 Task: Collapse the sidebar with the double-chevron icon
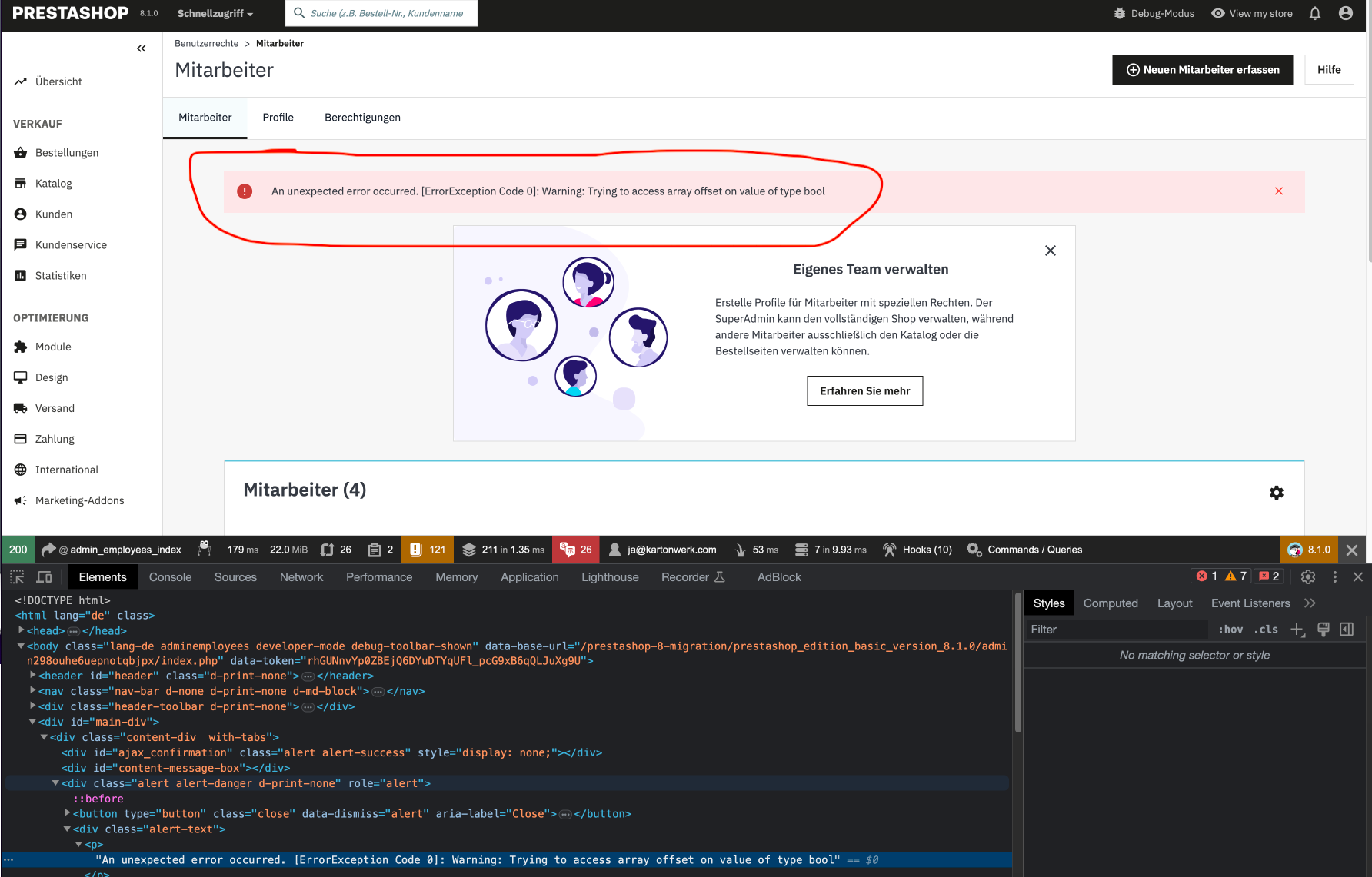(x=142, y=48)
